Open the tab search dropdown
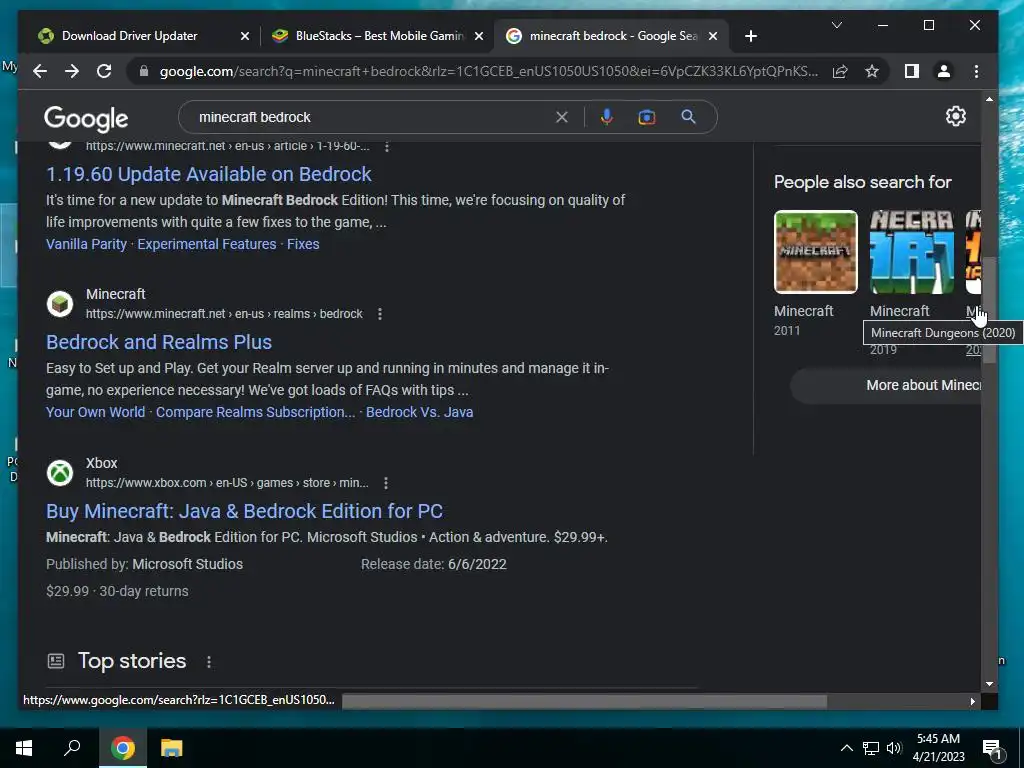This screenshot has height=768, width=1024. 837,25
